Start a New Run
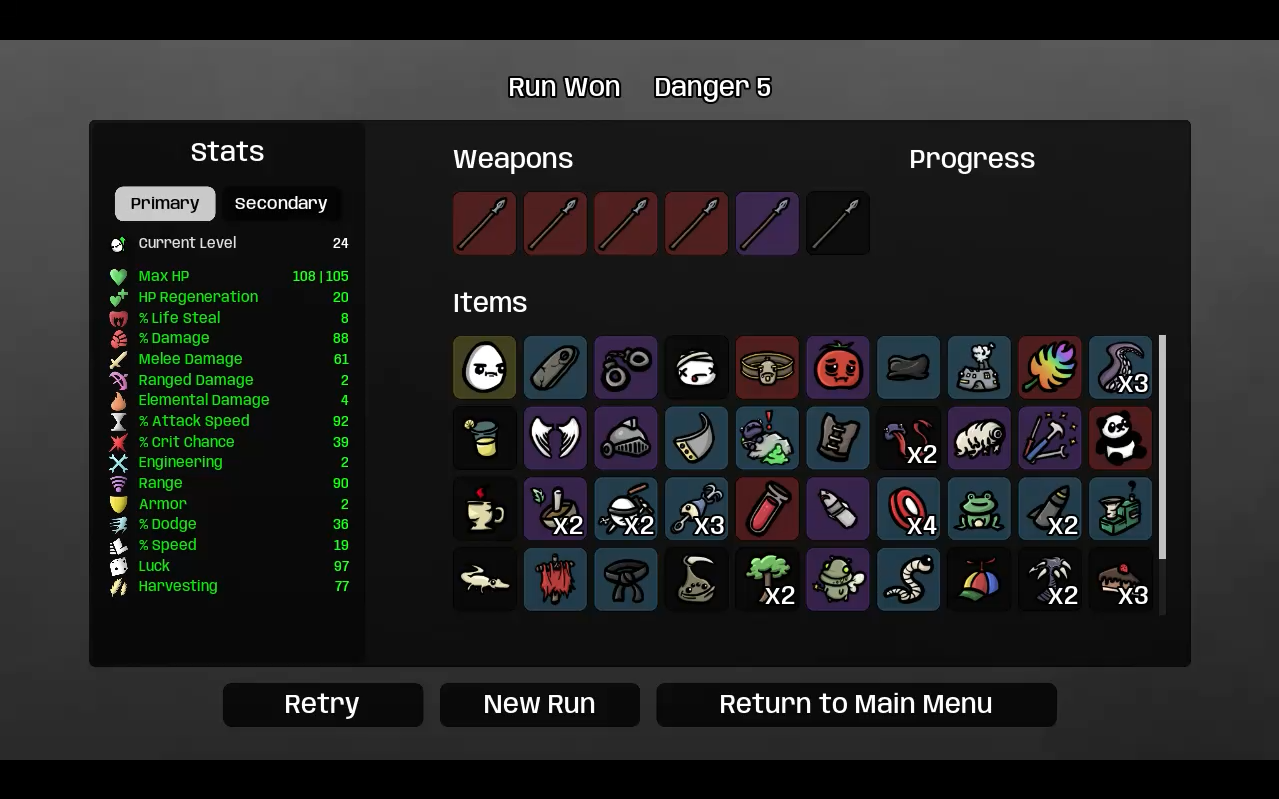 click(539, 705)
